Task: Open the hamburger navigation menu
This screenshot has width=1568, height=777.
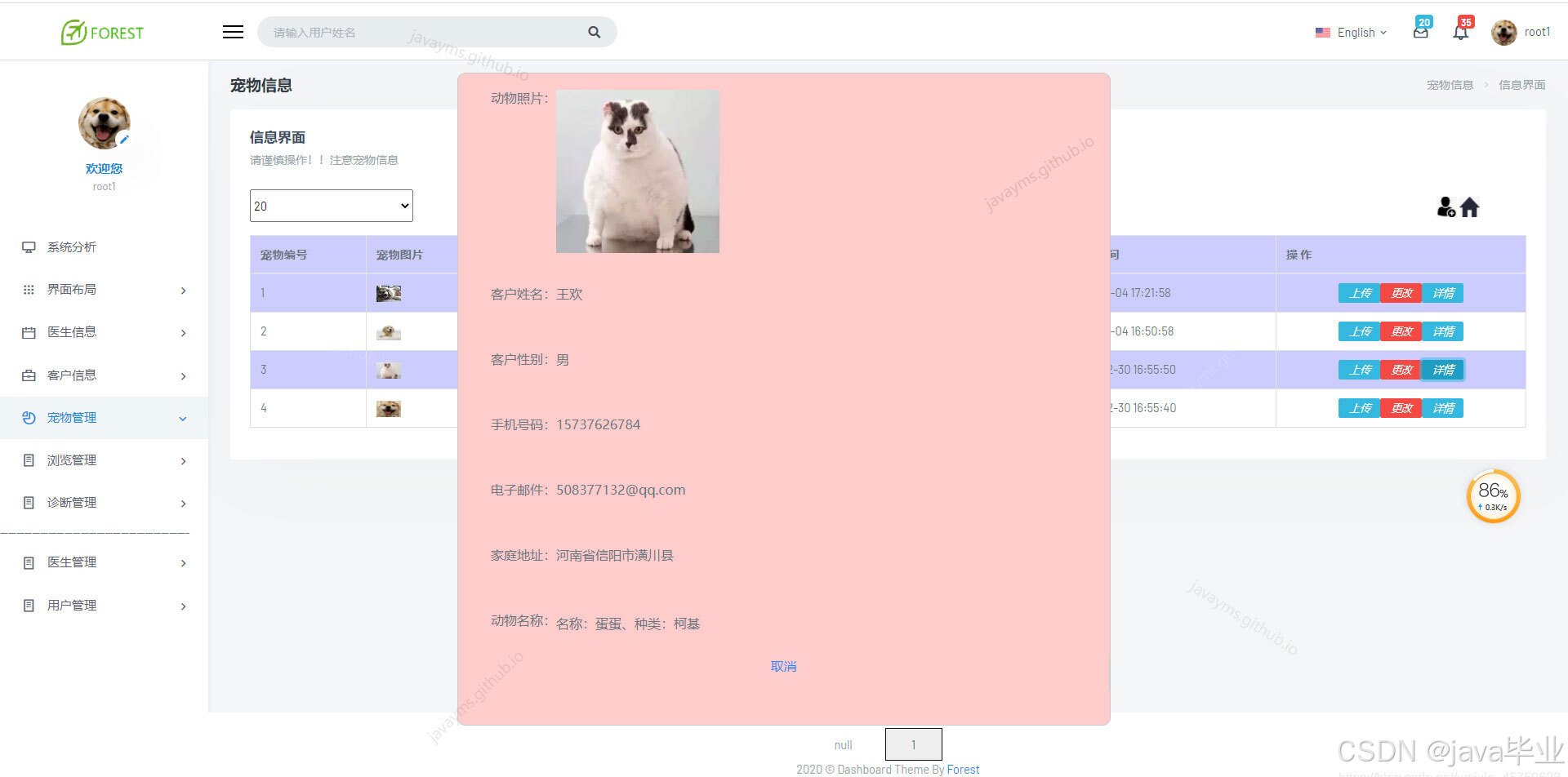Action: click(x=233, y=31)
